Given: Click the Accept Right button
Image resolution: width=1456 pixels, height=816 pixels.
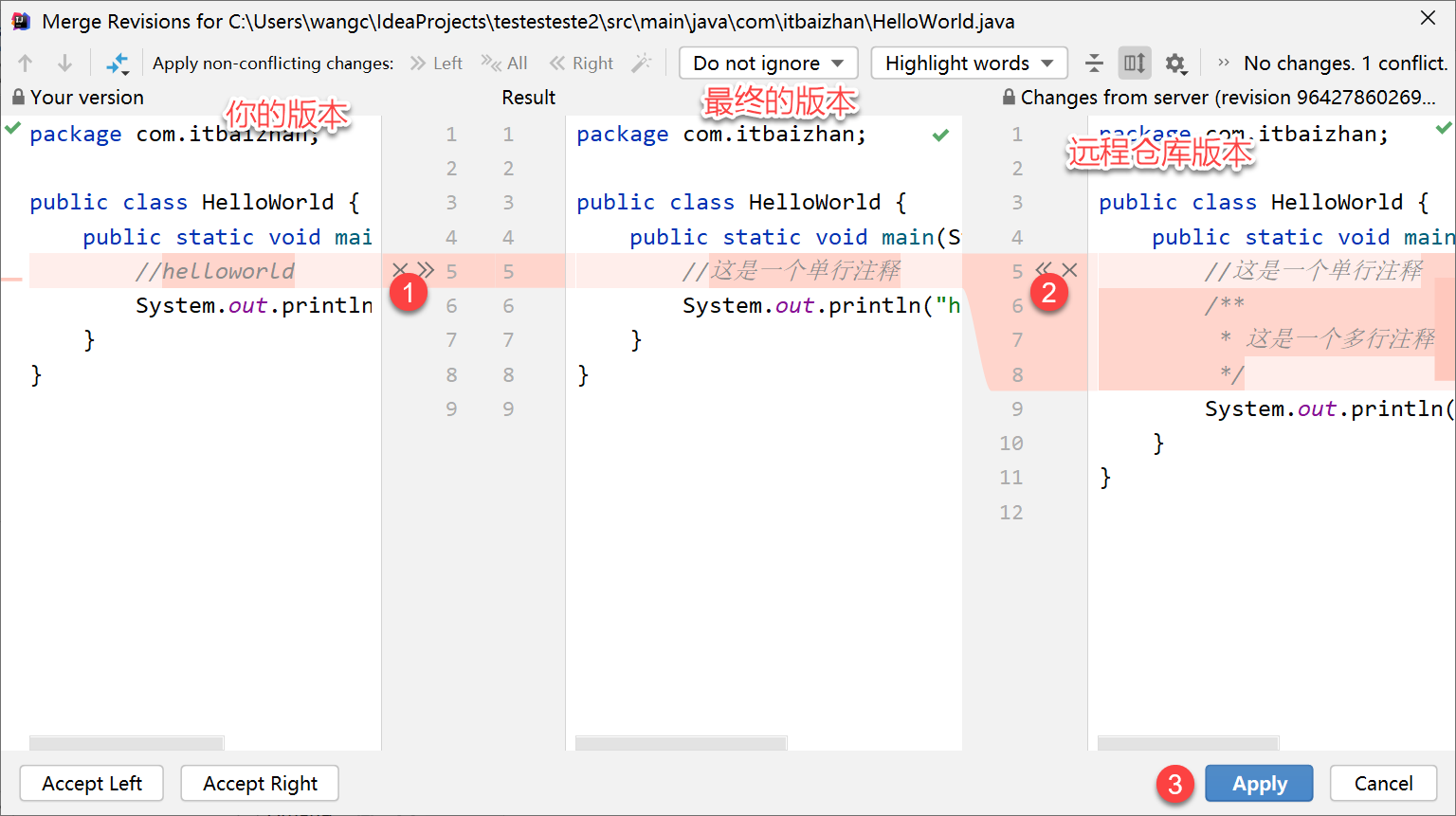Looking at the screenshot, I should click(260, 784).
